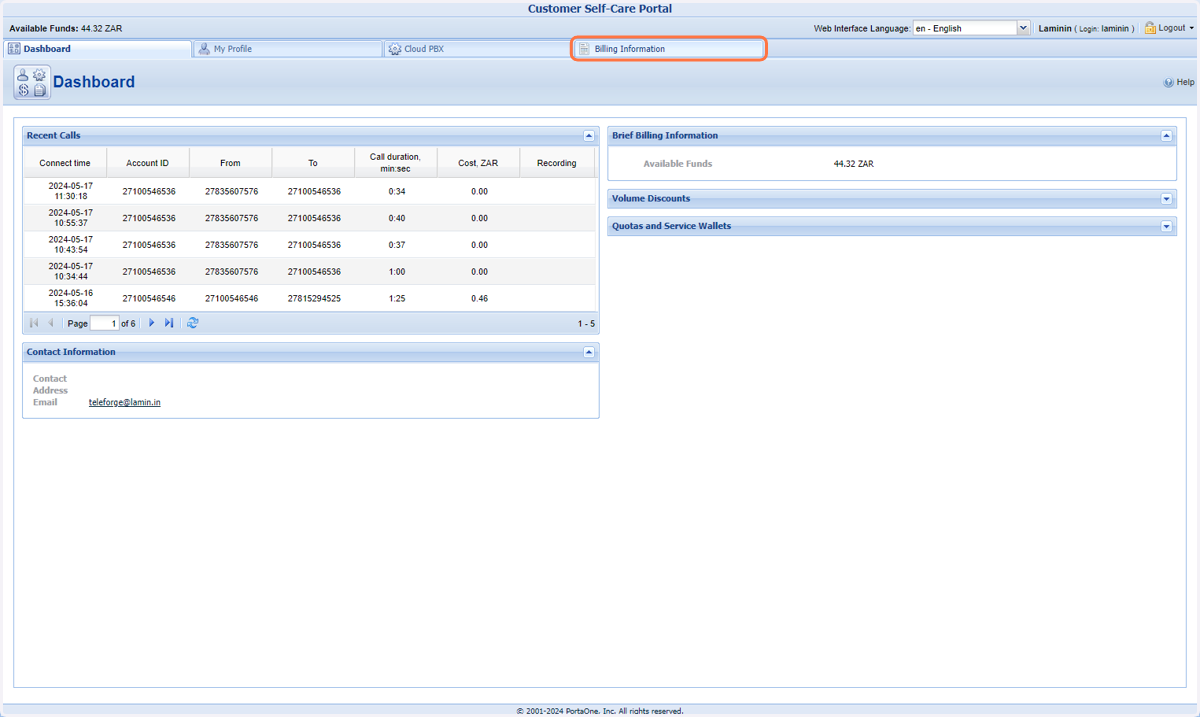Click destination number 27815294525
Viewport: 1200px width, 717px height.
point(314,299)
